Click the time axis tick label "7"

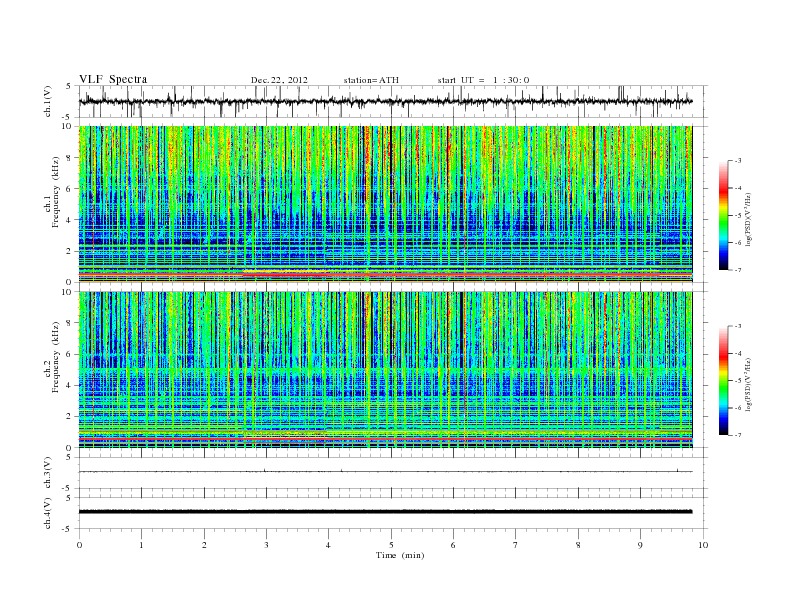[516, 545]
